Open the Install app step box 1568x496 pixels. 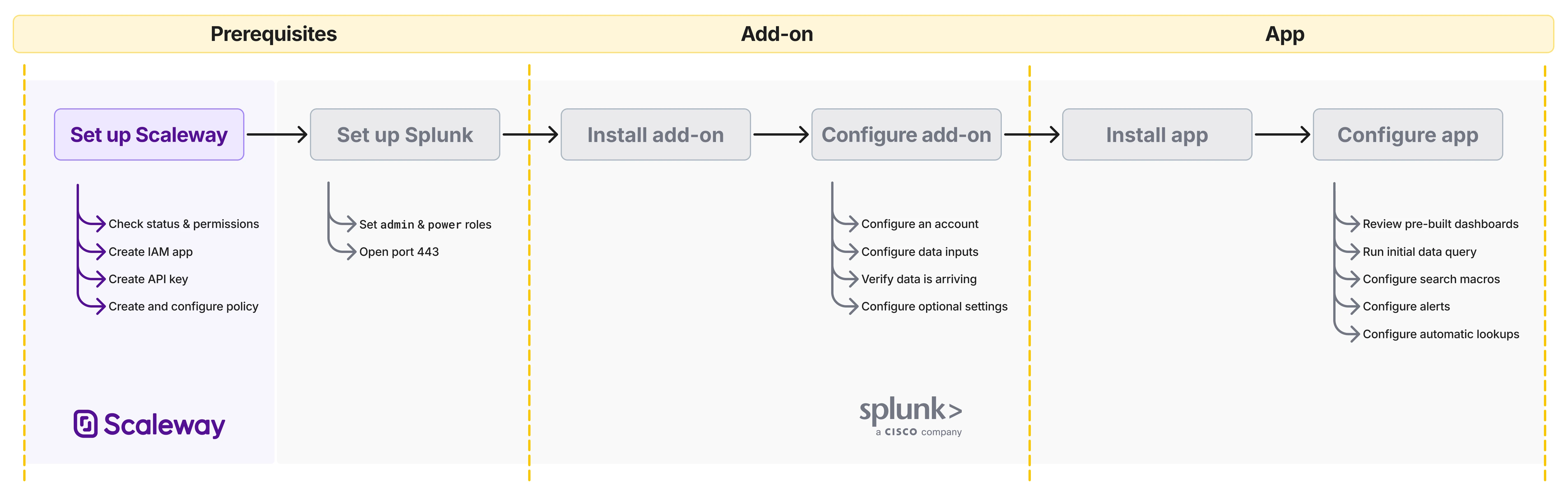click(1157, 135)
